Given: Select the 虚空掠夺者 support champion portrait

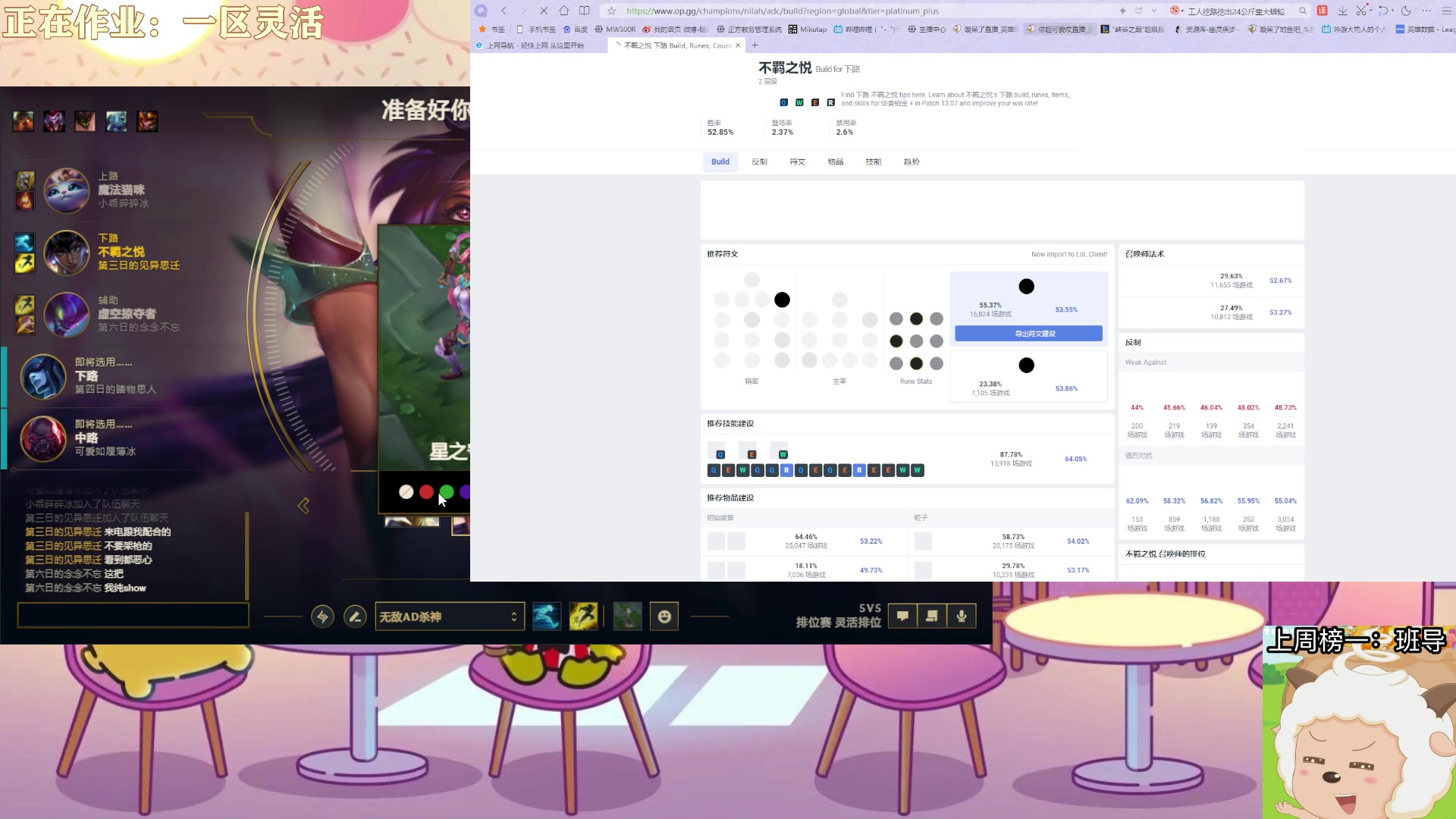Looking at the screenshot, I should click(x=67, y=315).
